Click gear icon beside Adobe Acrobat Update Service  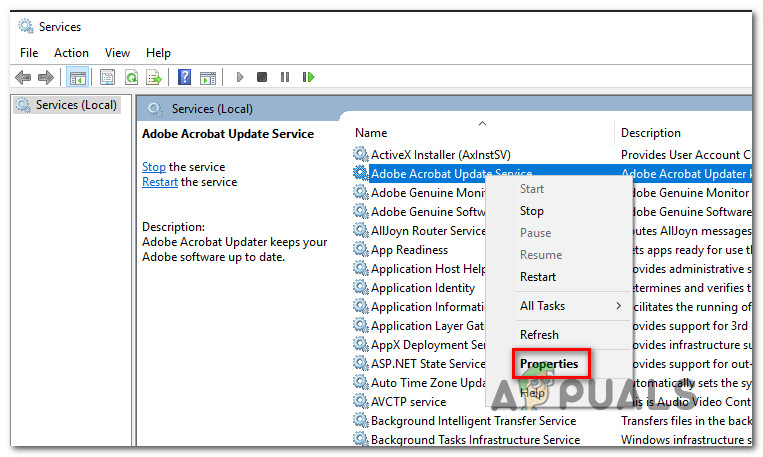tap(361, 173)
